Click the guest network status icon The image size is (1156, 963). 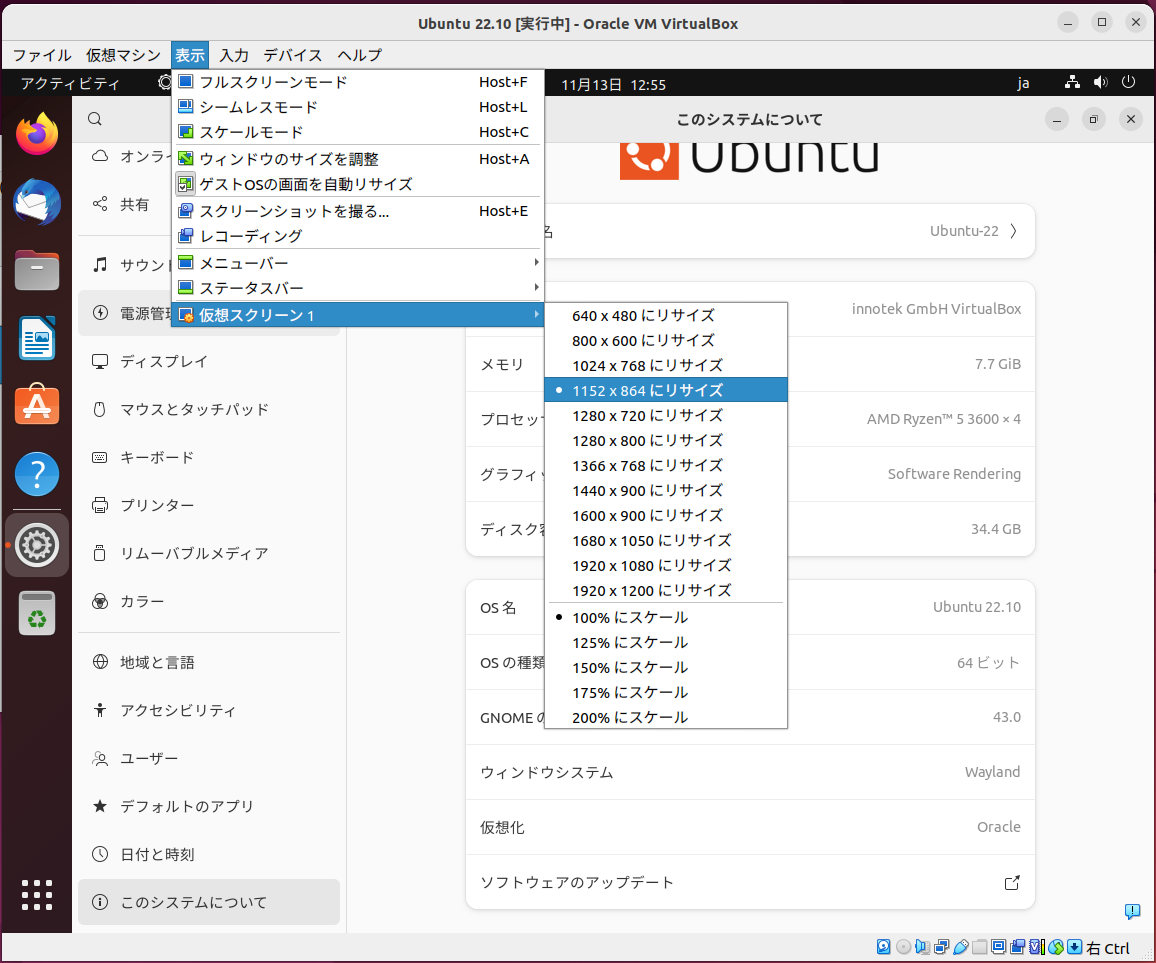coord(1073,83)
